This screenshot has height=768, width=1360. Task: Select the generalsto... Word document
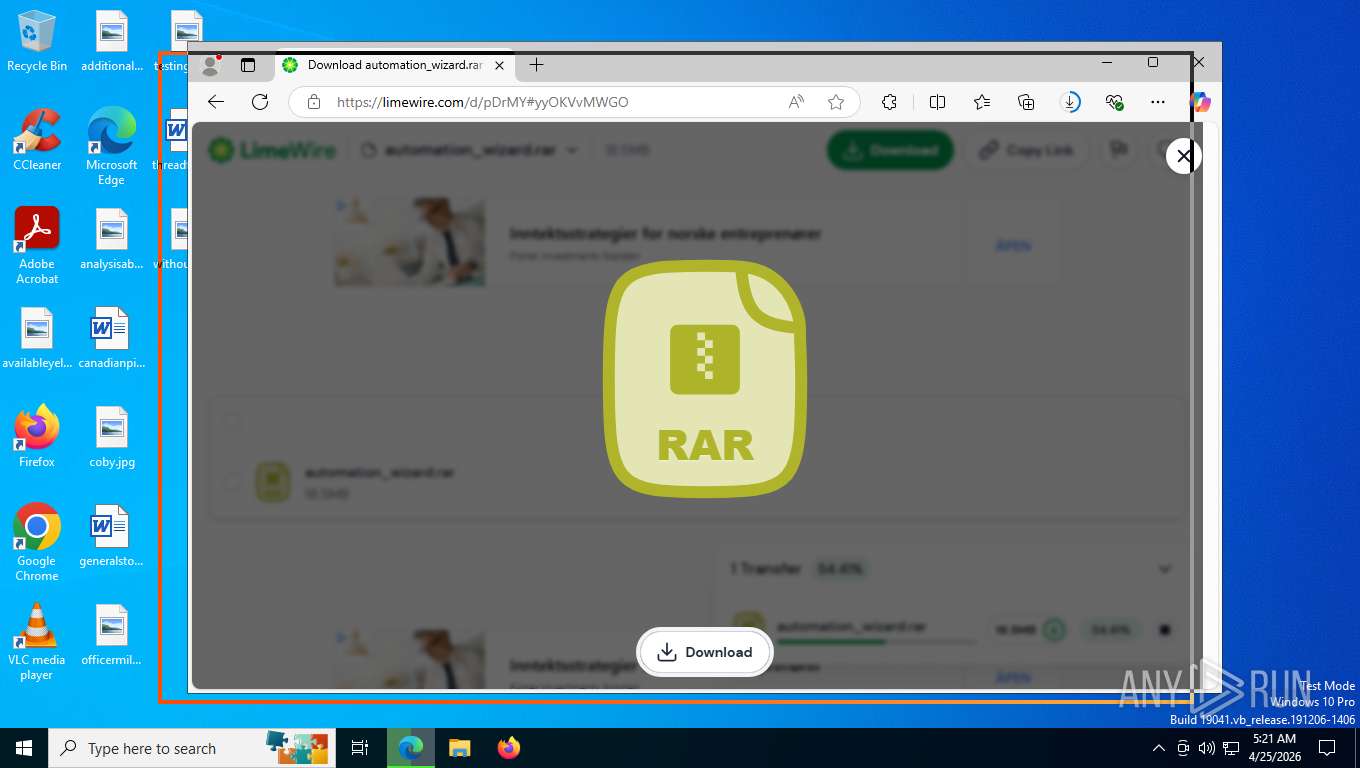tap(112, 536)
